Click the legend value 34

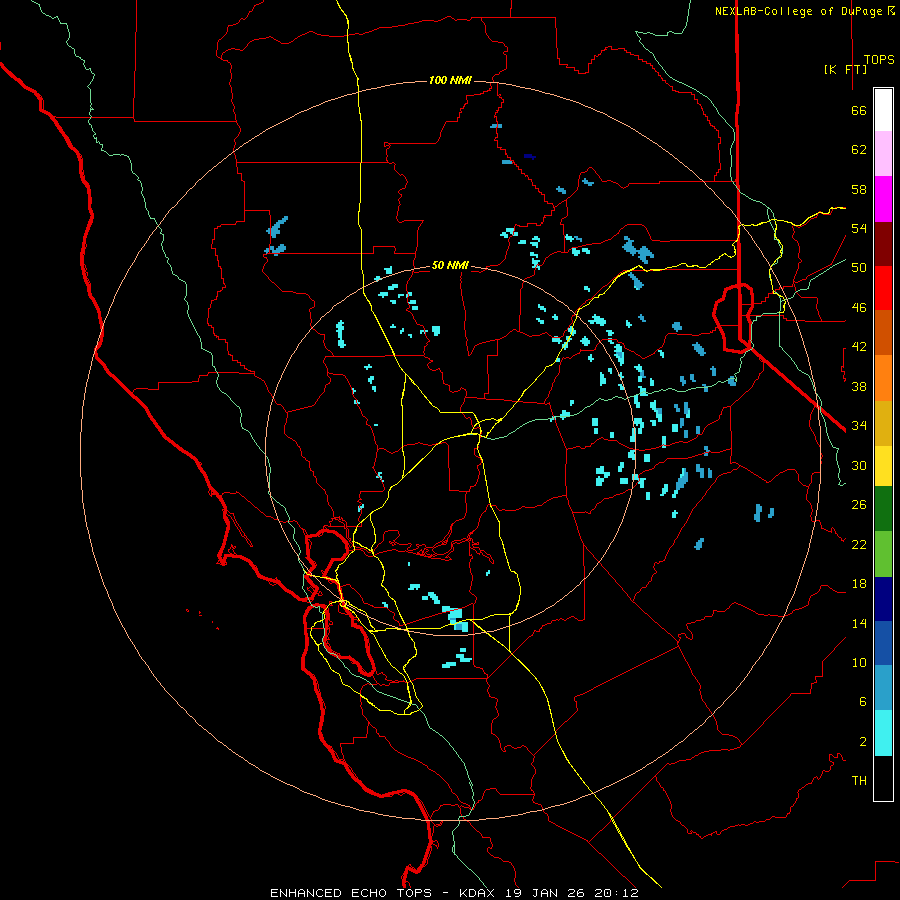pos(859,425)
